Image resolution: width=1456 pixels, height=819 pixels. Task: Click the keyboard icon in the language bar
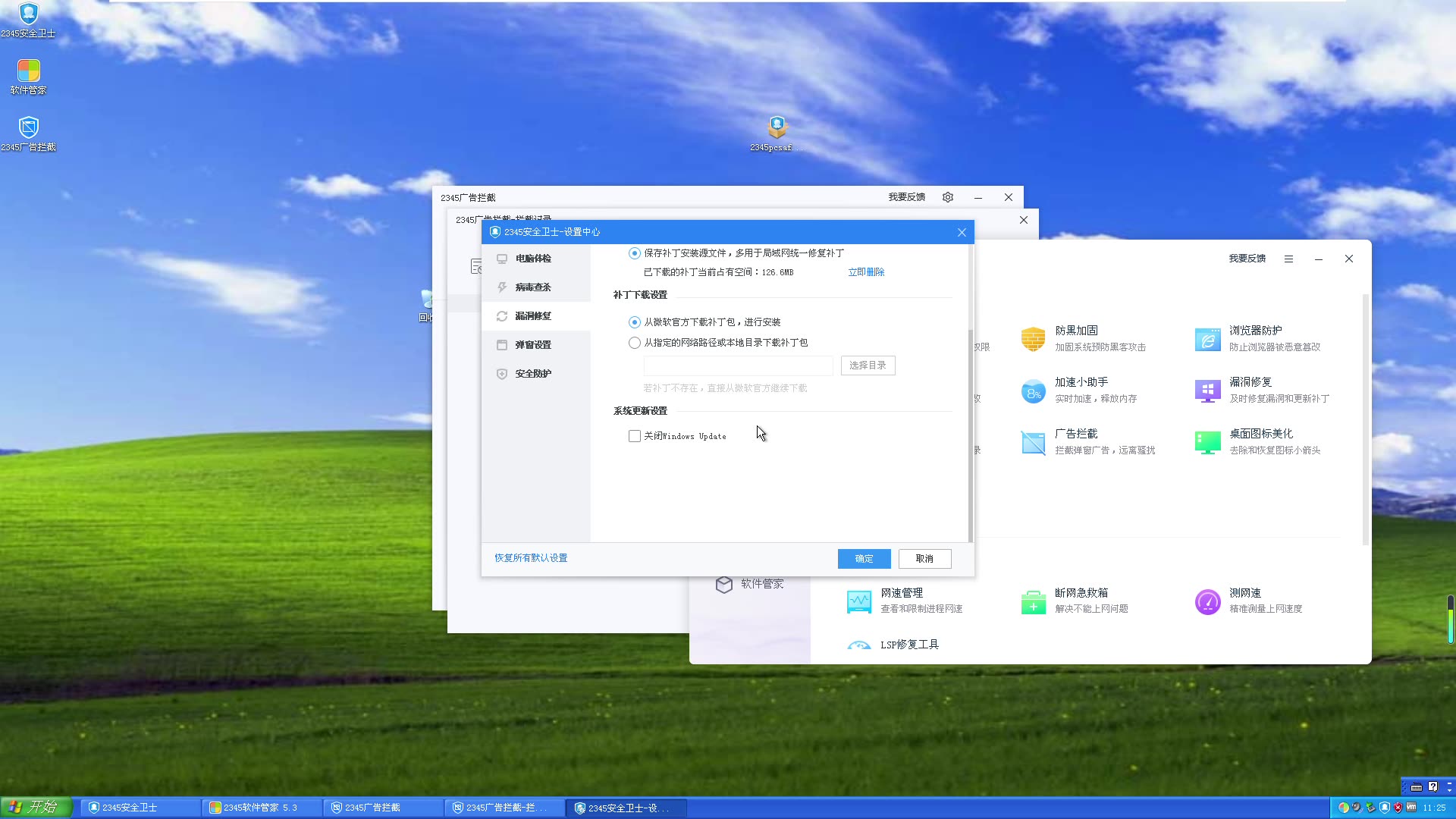[1416, 787]
